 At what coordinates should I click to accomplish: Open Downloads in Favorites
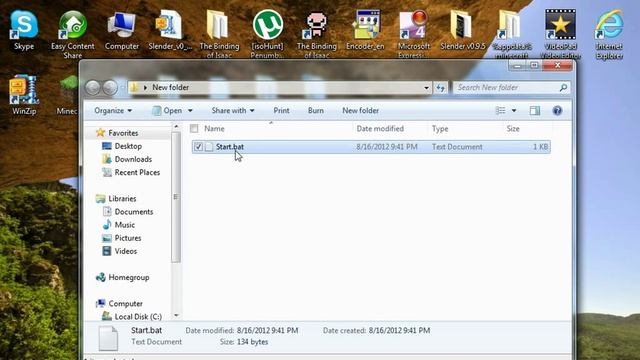click(133, 159)
